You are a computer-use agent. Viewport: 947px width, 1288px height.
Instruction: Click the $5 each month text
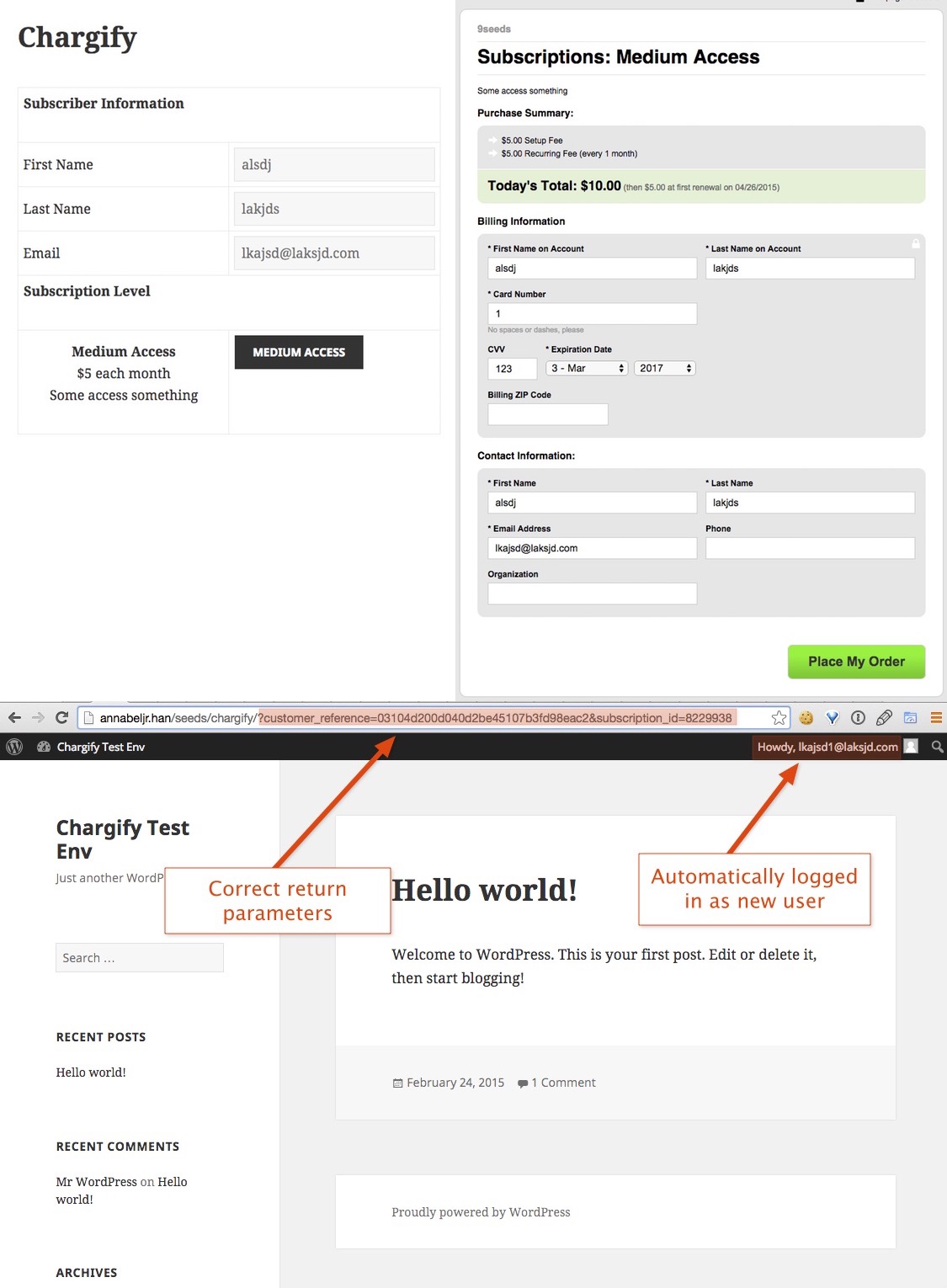click(124, 374)
